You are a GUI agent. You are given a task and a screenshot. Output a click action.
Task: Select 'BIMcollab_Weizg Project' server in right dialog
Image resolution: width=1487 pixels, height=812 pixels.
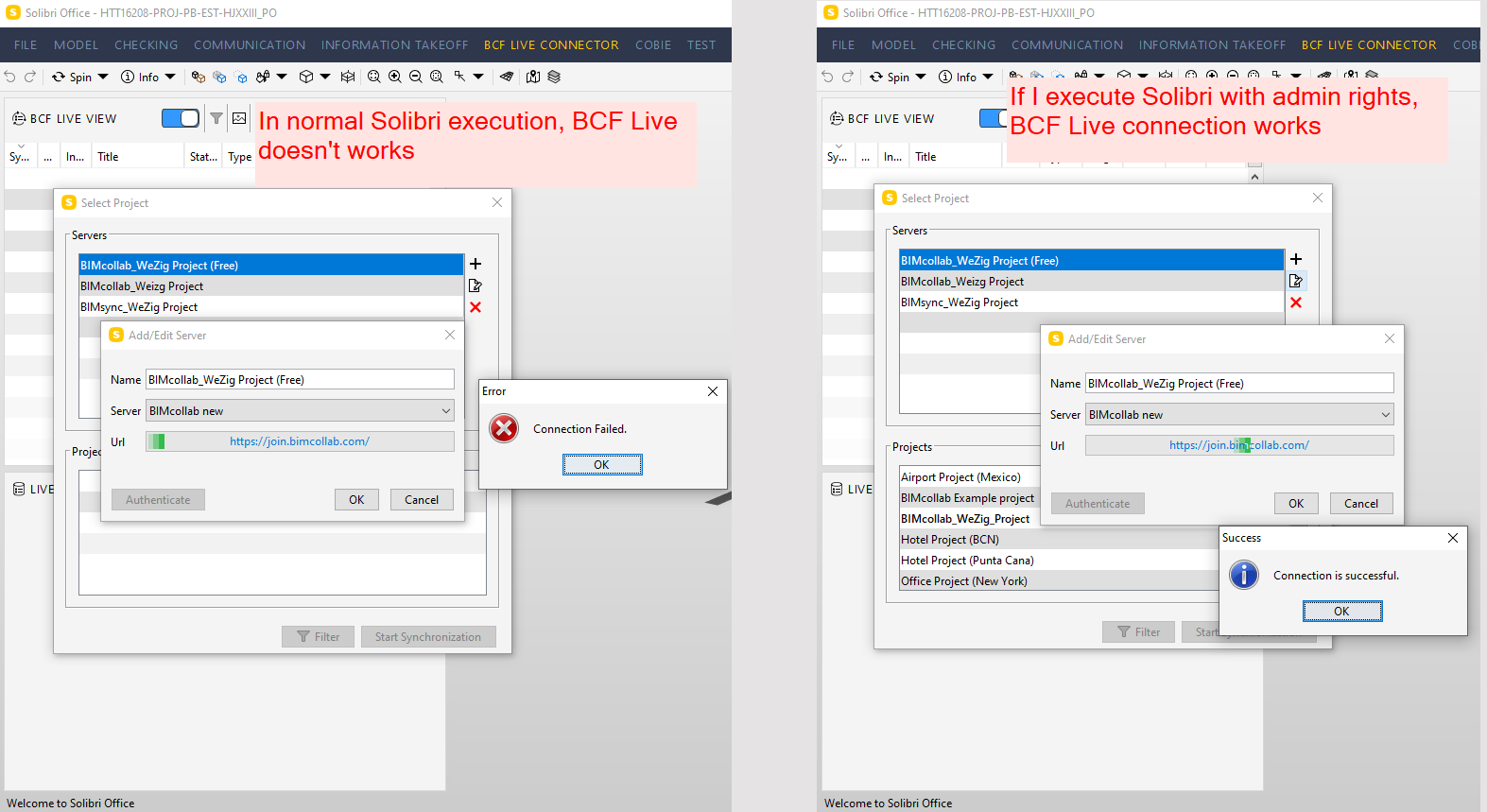pyautogui.click(x=1092, y=282)
